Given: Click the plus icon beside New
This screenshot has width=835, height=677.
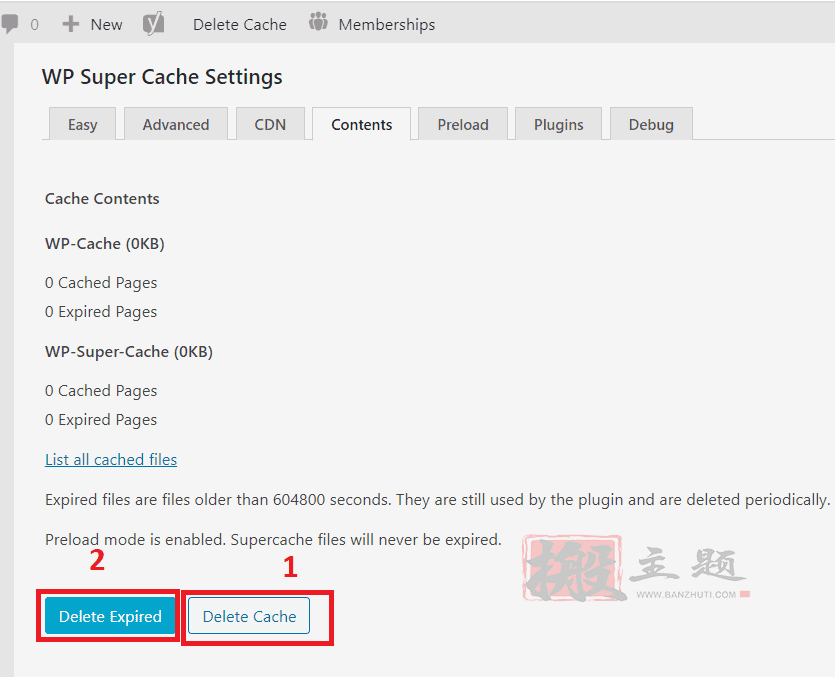Looking at the screenshot, I should click(x=71, y=24).
